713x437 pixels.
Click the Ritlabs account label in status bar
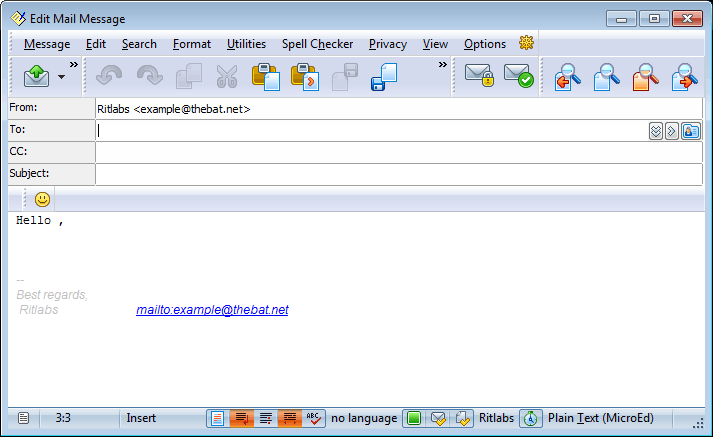click(496, 418)
